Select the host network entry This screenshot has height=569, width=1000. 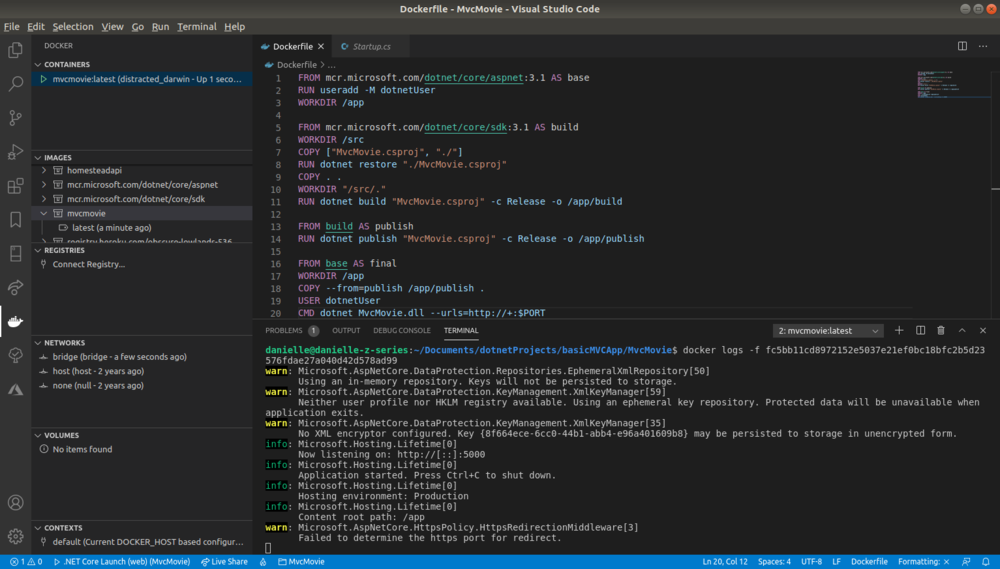(142, 371)
